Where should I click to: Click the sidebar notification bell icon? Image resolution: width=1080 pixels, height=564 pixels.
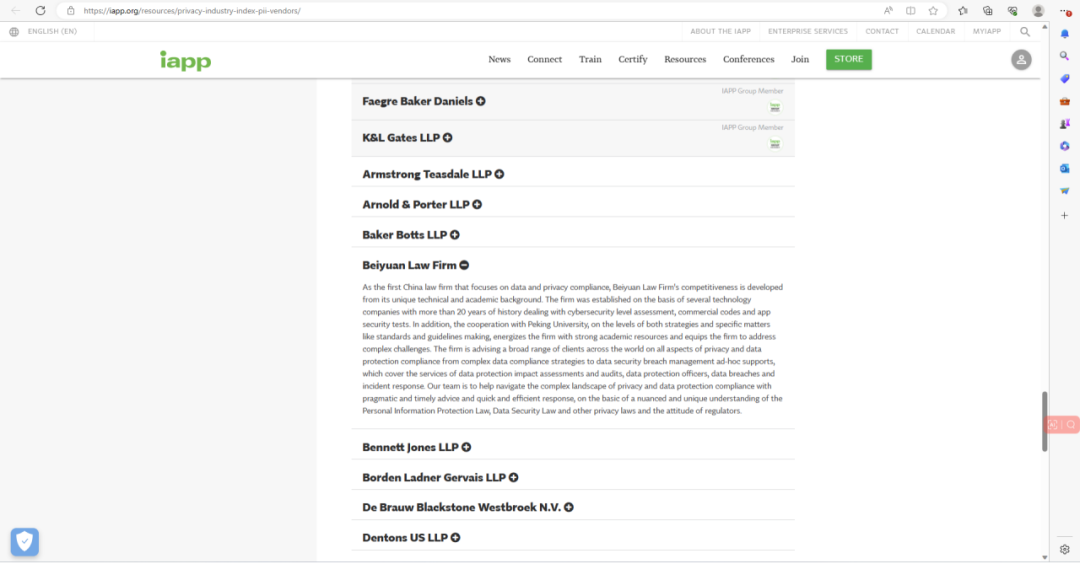coord(1065,34)
